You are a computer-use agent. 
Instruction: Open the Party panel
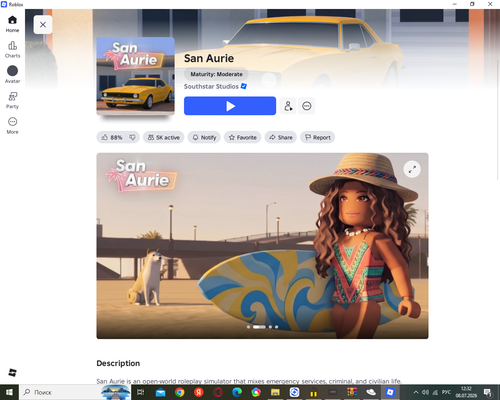click(12, 100)
